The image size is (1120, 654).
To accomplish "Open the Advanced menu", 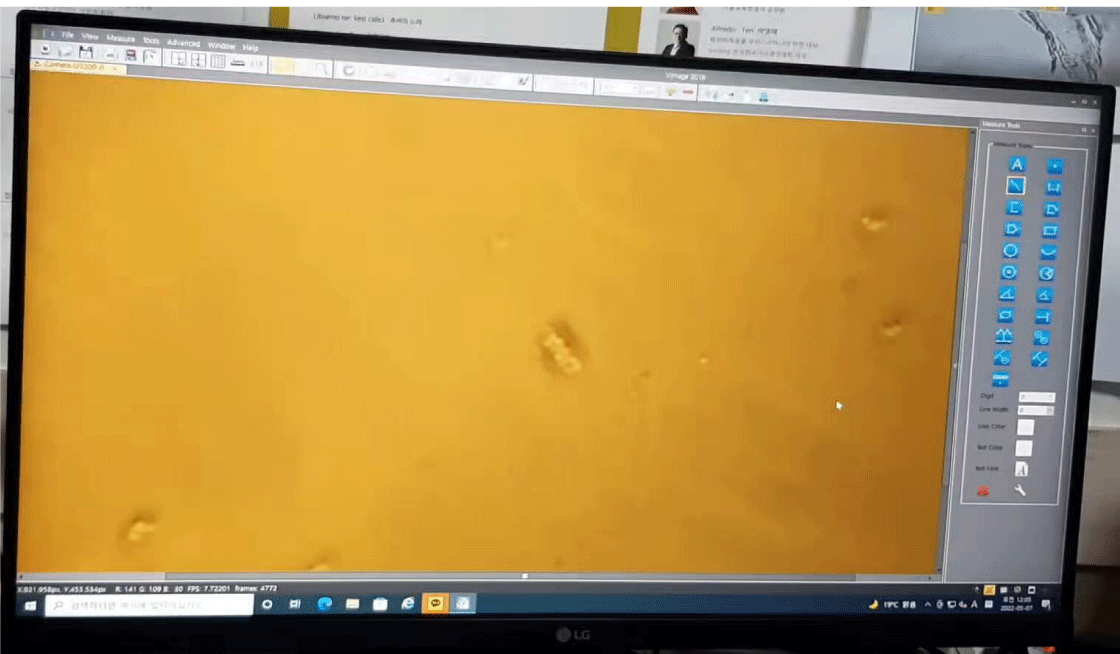I will tap(184, 43).
